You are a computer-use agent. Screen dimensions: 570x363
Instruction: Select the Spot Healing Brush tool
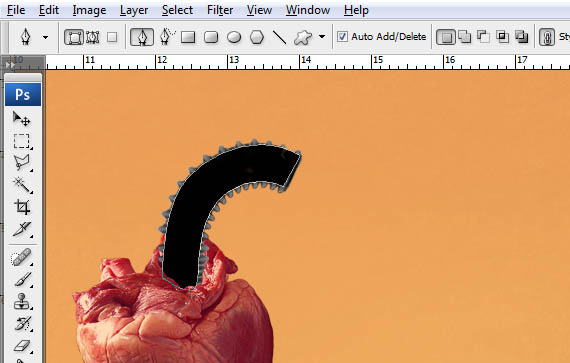22,257
